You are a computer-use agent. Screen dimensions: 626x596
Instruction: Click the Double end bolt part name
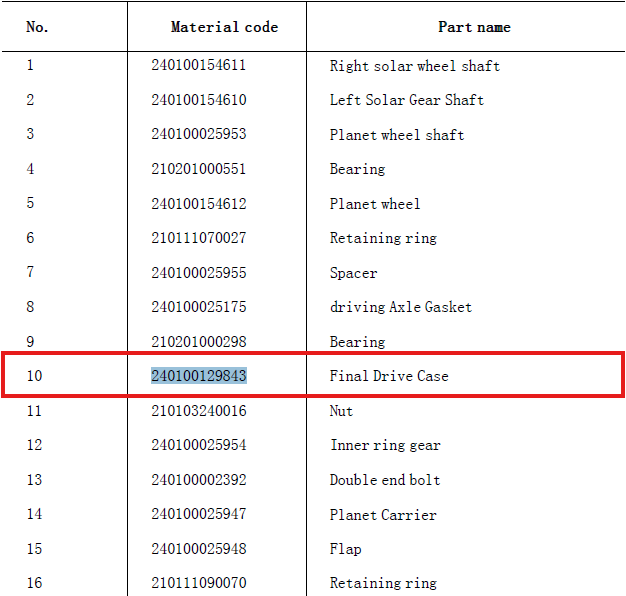[385, 480]
